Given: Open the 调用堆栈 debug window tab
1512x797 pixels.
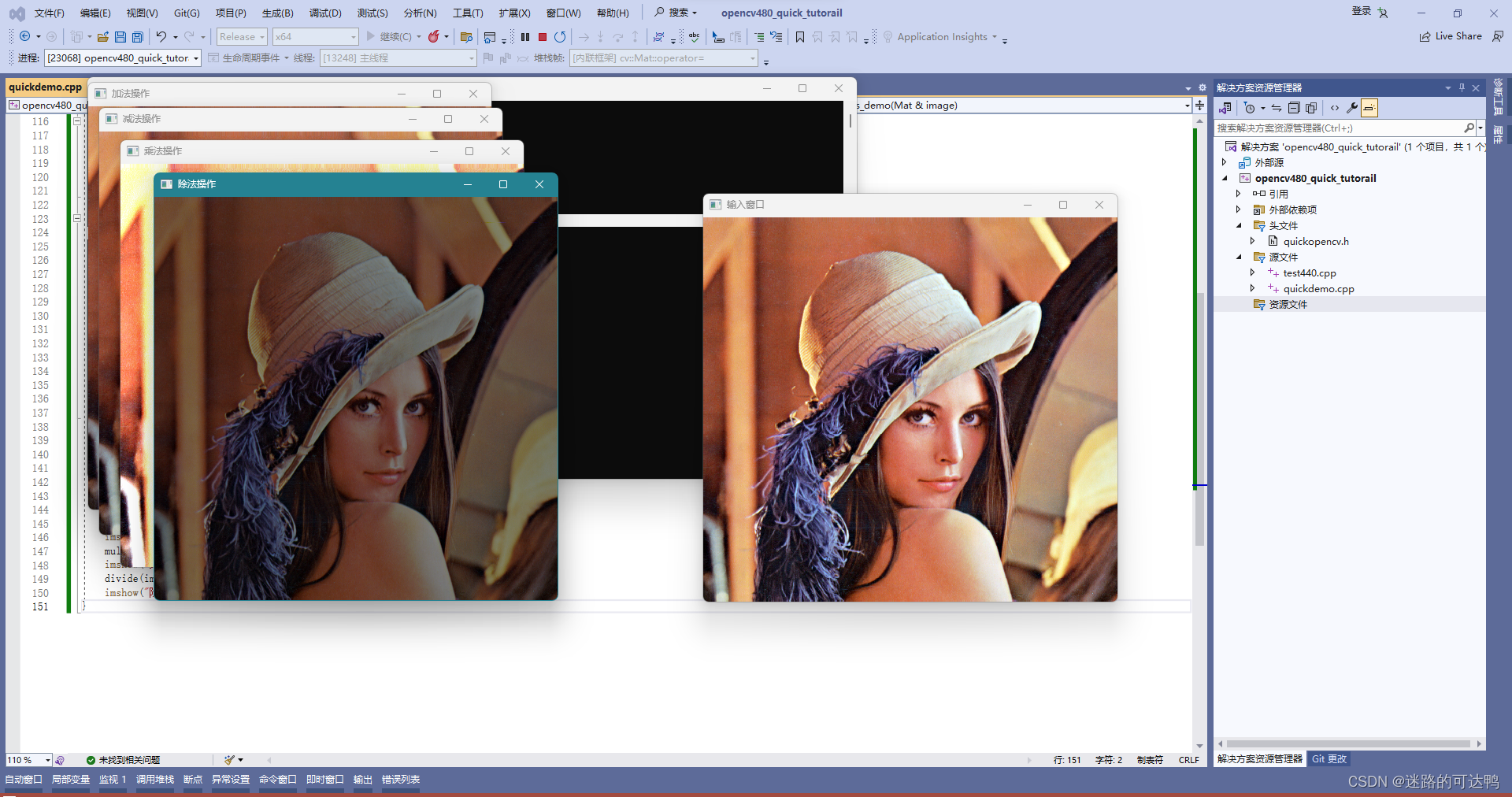Looking at the screenshot, I should tap(155, 780).
